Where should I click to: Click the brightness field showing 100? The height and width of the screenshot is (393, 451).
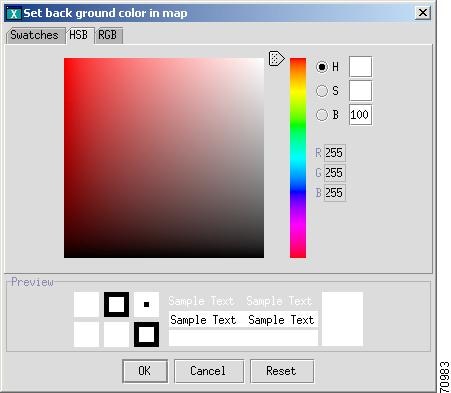360,115
